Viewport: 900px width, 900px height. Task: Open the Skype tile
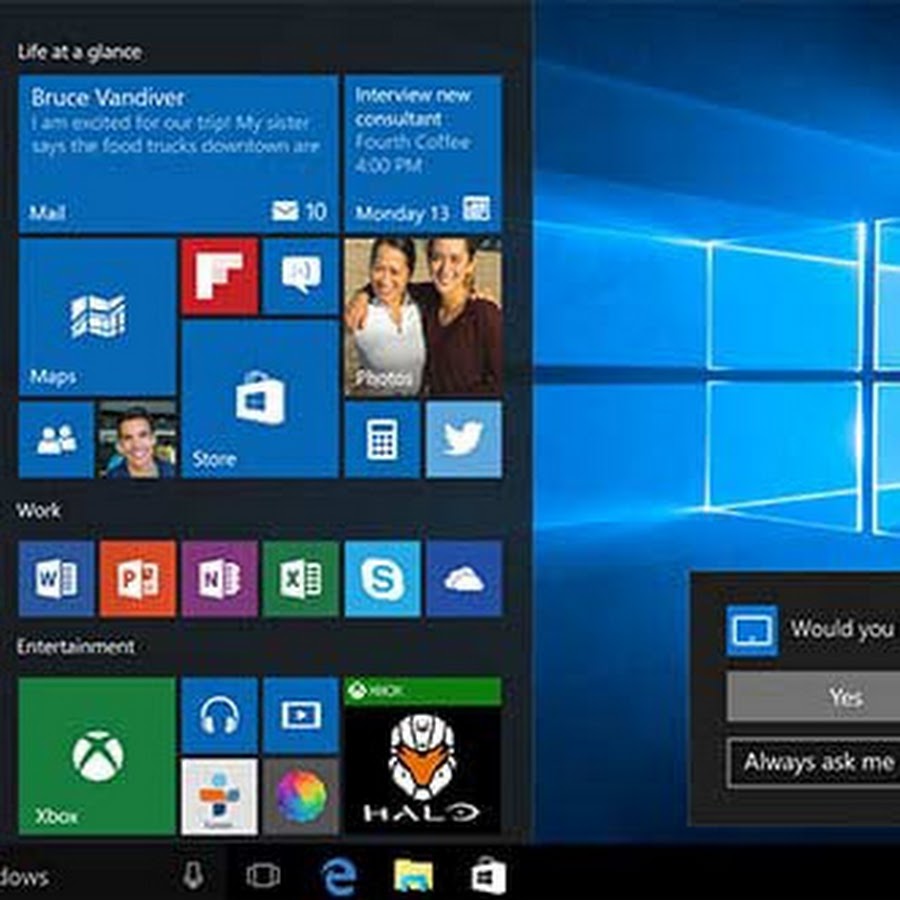click(382, 579)
